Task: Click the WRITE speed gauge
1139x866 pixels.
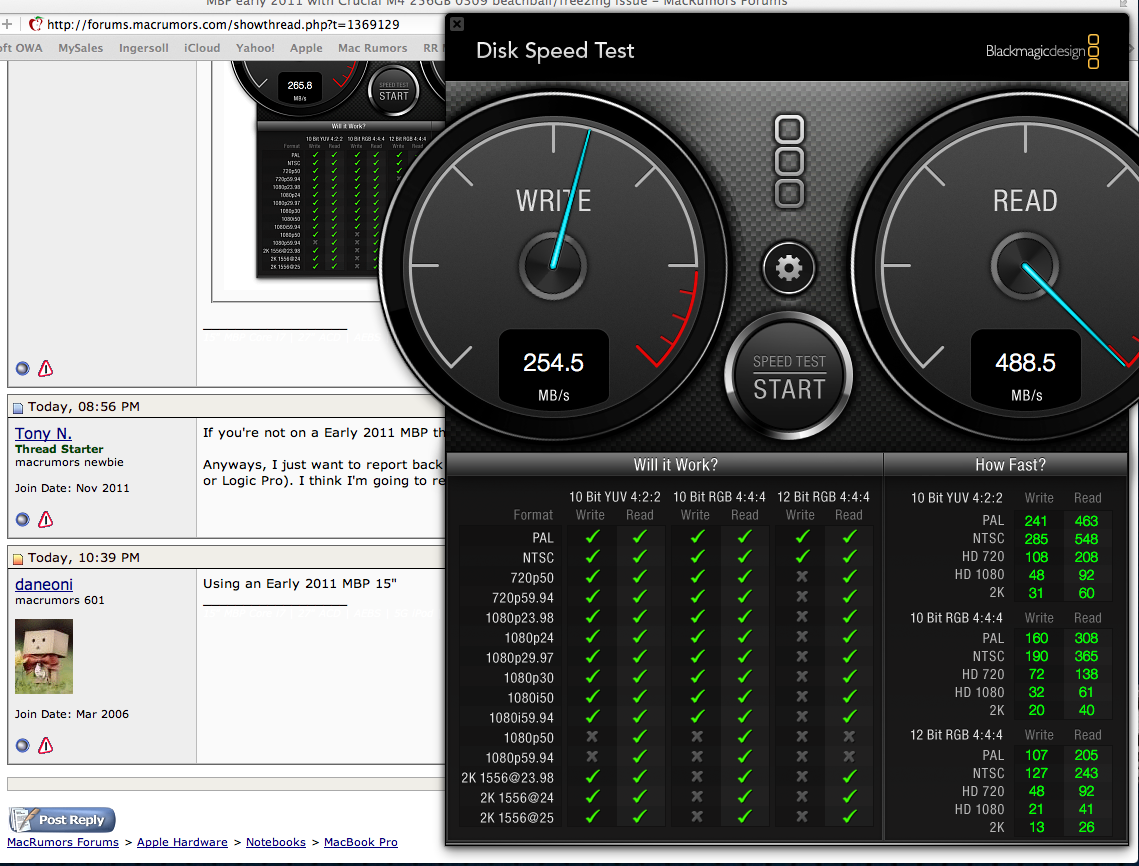Action: coord(554,265)
